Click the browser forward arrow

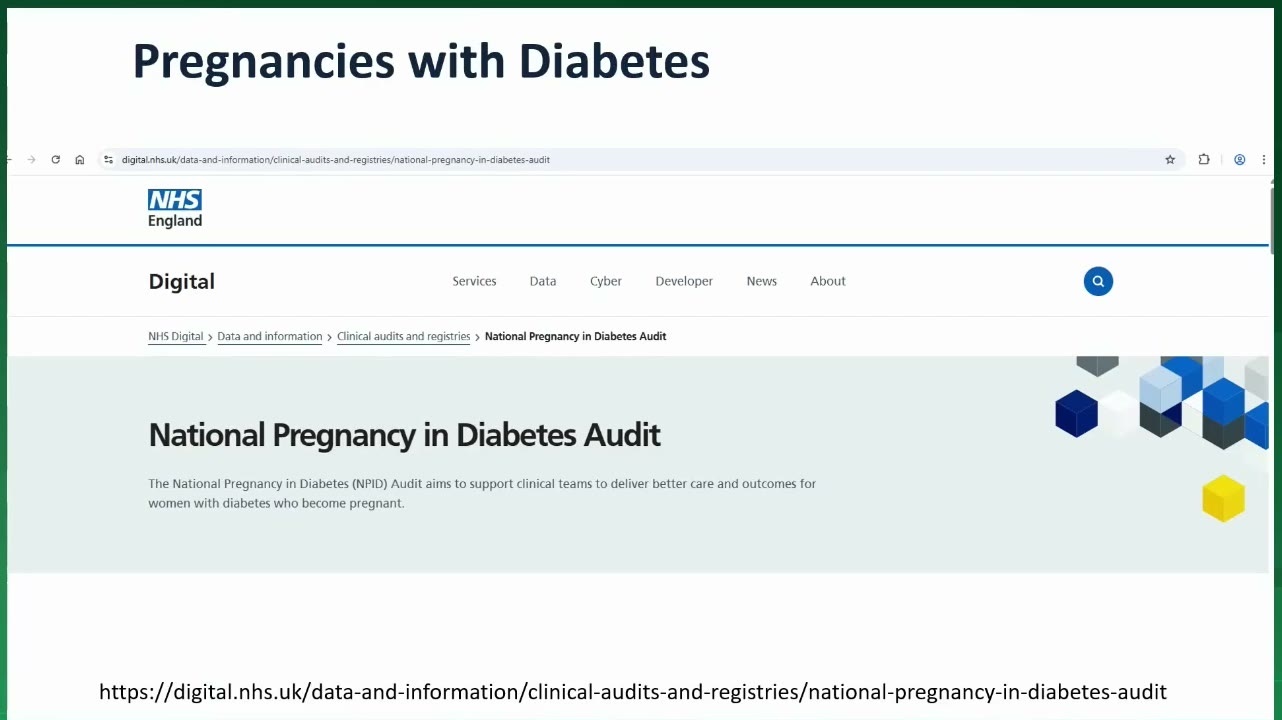[32, 160]
